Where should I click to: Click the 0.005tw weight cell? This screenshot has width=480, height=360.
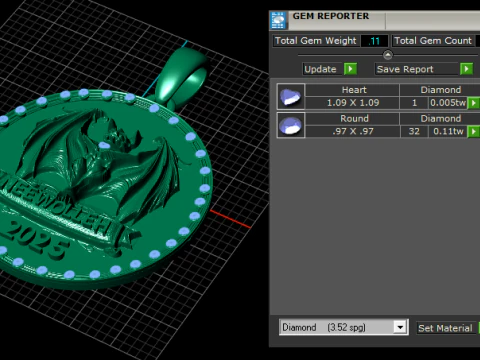pos(448,103)
